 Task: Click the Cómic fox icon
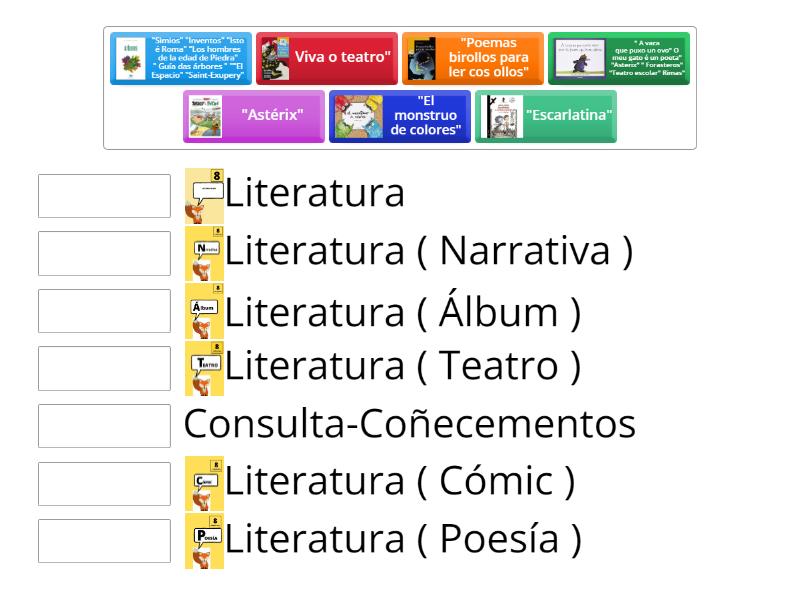coord(205,483)
